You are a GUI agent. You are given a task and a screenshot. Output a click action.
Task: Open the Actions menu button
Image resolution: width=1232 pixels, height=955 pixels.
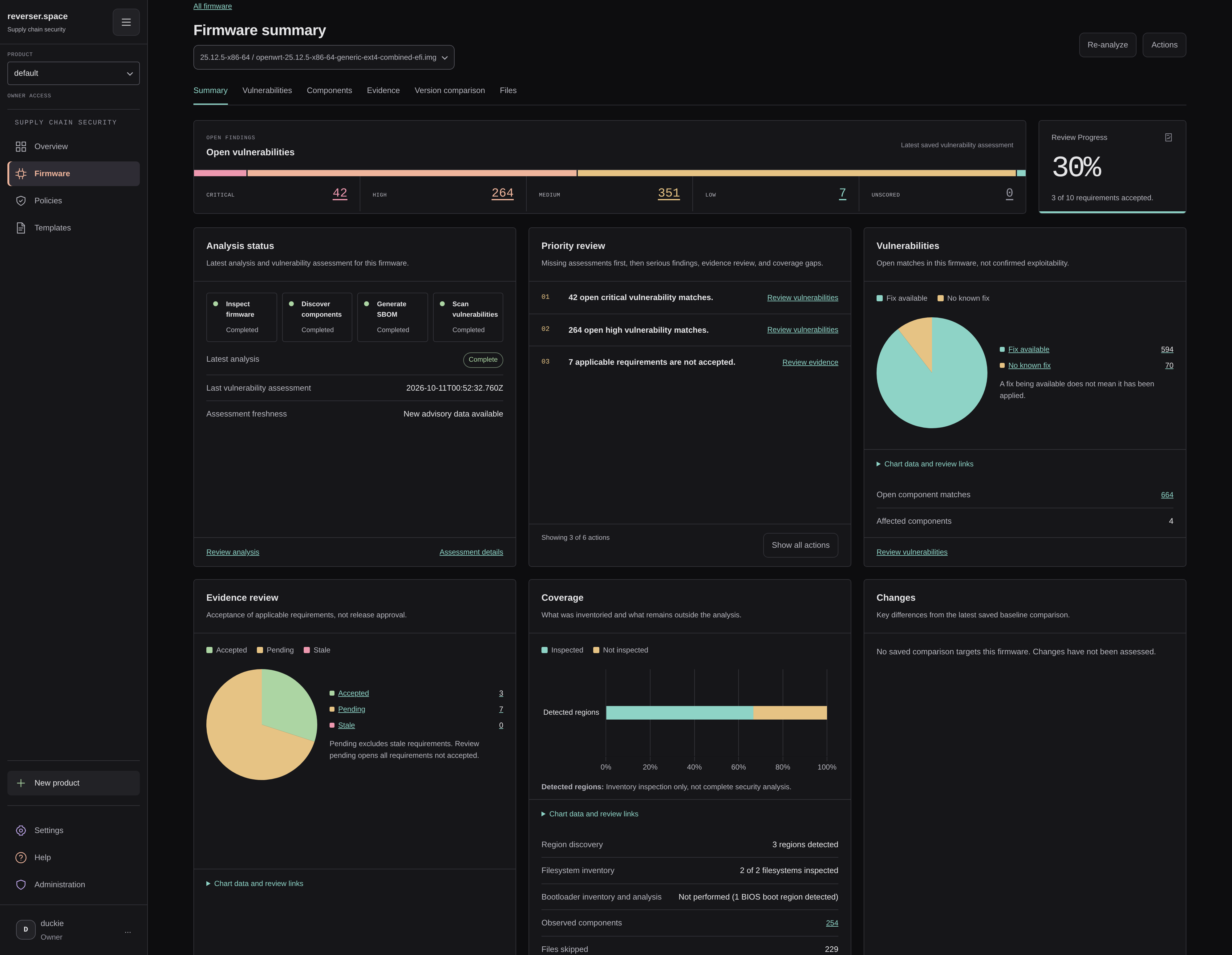(x=1164, y=45)
